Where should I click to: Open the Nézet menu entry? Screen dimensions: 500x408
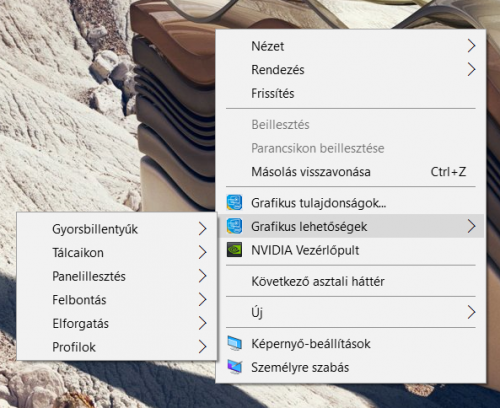pyautogui.click(x=351, y=46)
